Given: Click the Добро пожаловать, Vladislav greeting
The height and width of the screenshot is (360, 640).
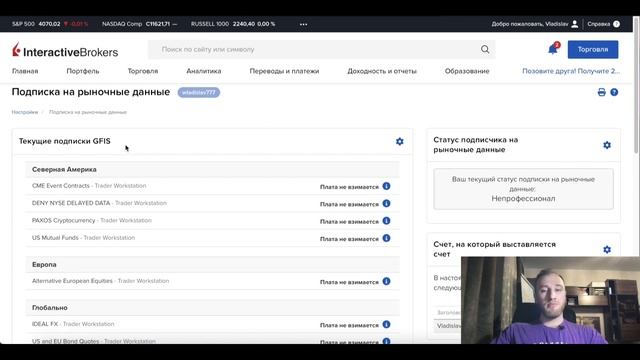Looking at the screenshot, I should tap(529, 24).
